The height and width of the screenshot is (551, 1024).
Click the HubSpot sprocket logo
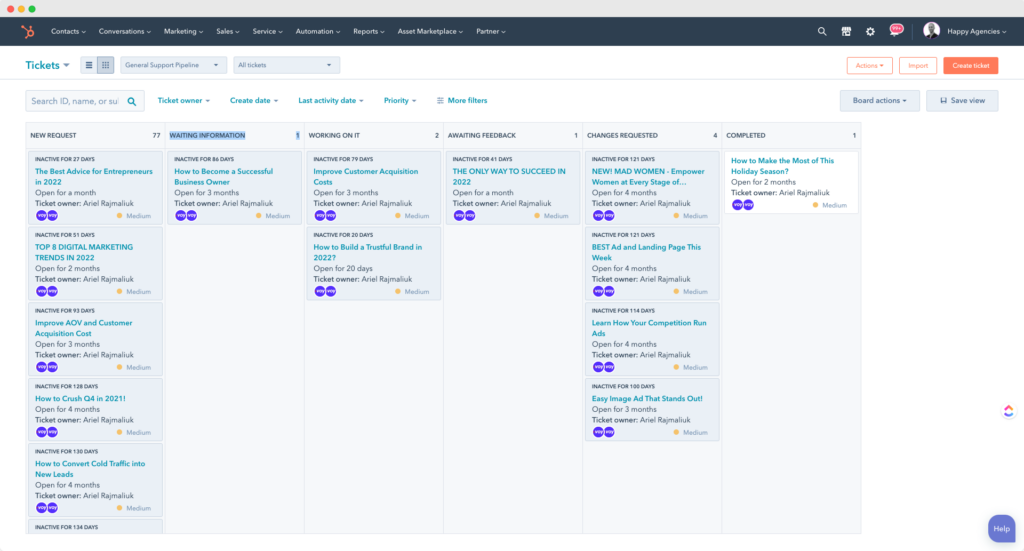click(27, 31)
